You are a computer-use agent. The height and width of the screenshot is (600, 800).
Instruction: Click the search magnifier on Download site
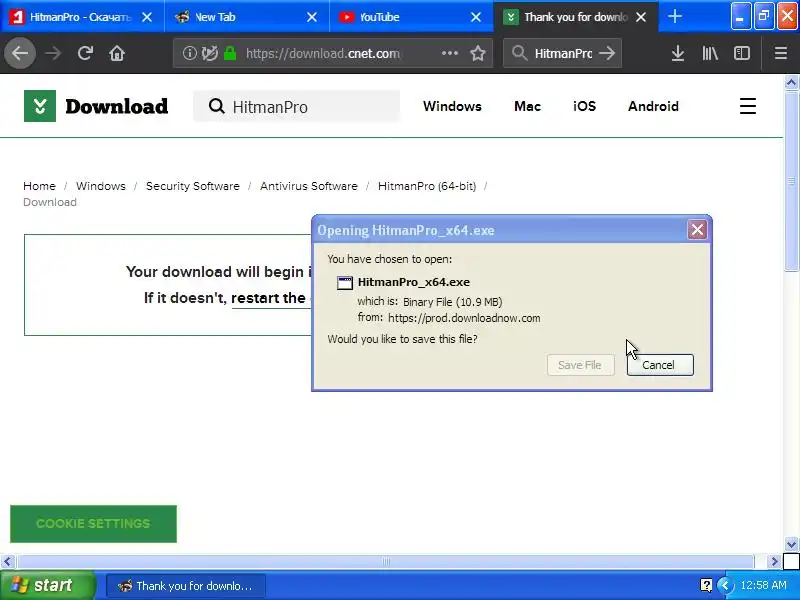[217, 106]
